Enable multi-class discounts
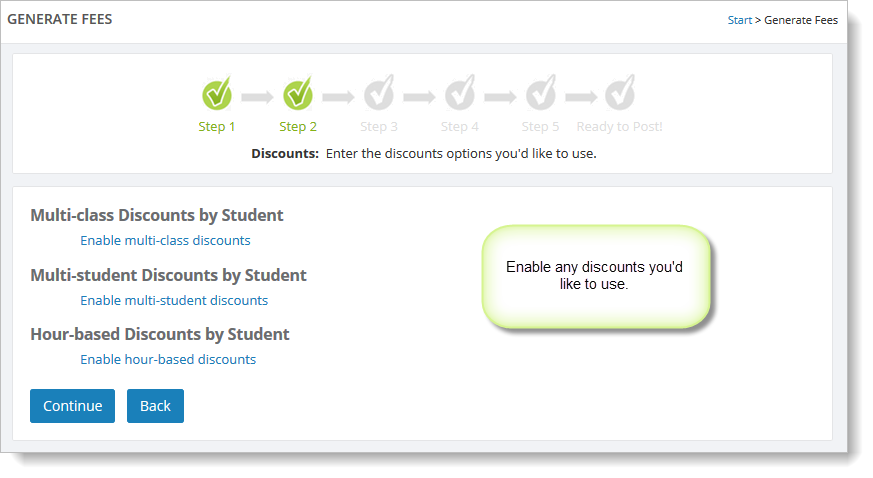Image resolution: width=873 pixels, height=478 pixels. pyautogui.click(x=165, y=240)
